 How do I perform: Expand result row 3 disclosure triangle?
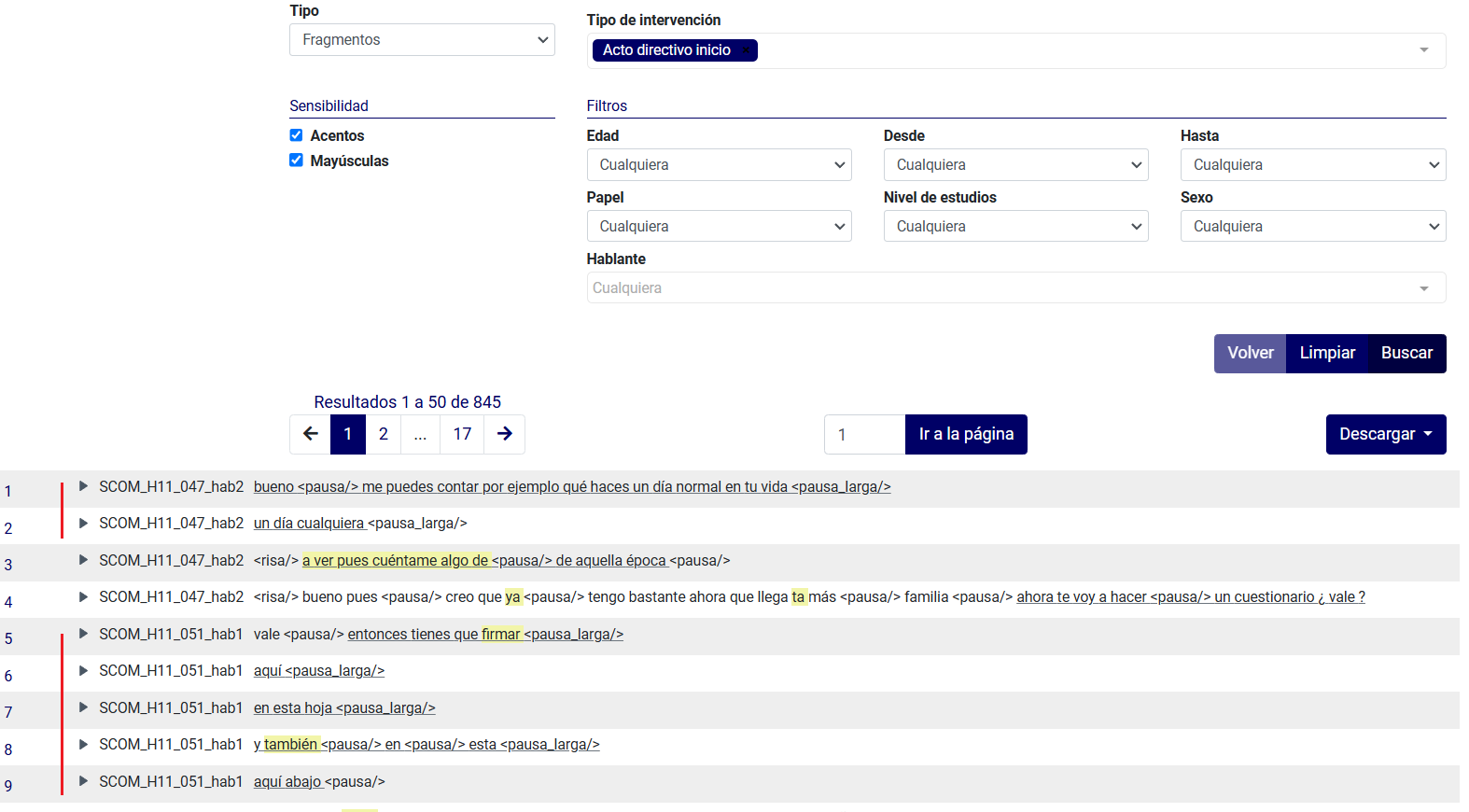point(83,560)
